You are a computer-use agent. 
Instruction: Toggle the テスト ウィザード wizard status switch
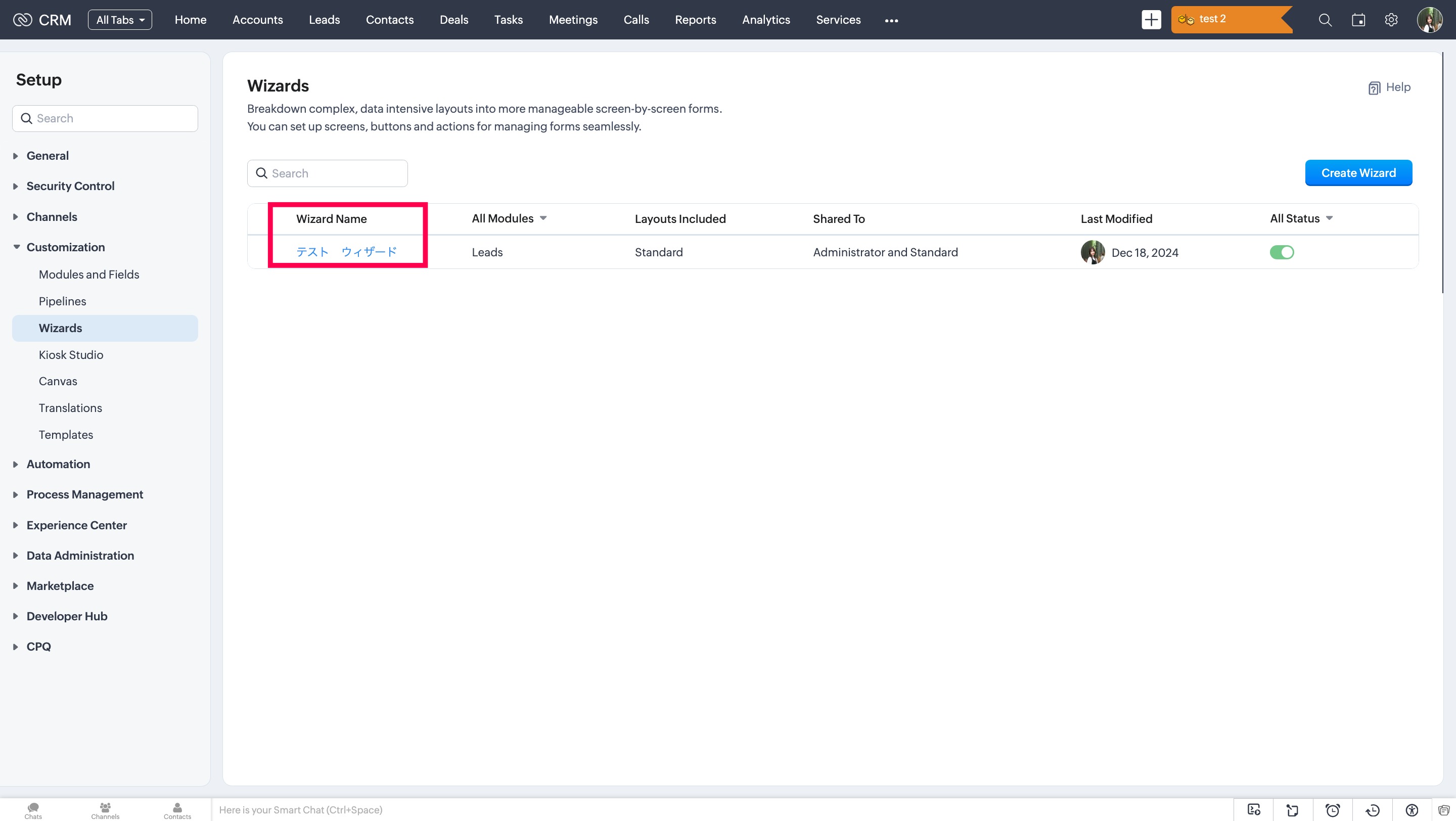click(x=1282, y=252)
